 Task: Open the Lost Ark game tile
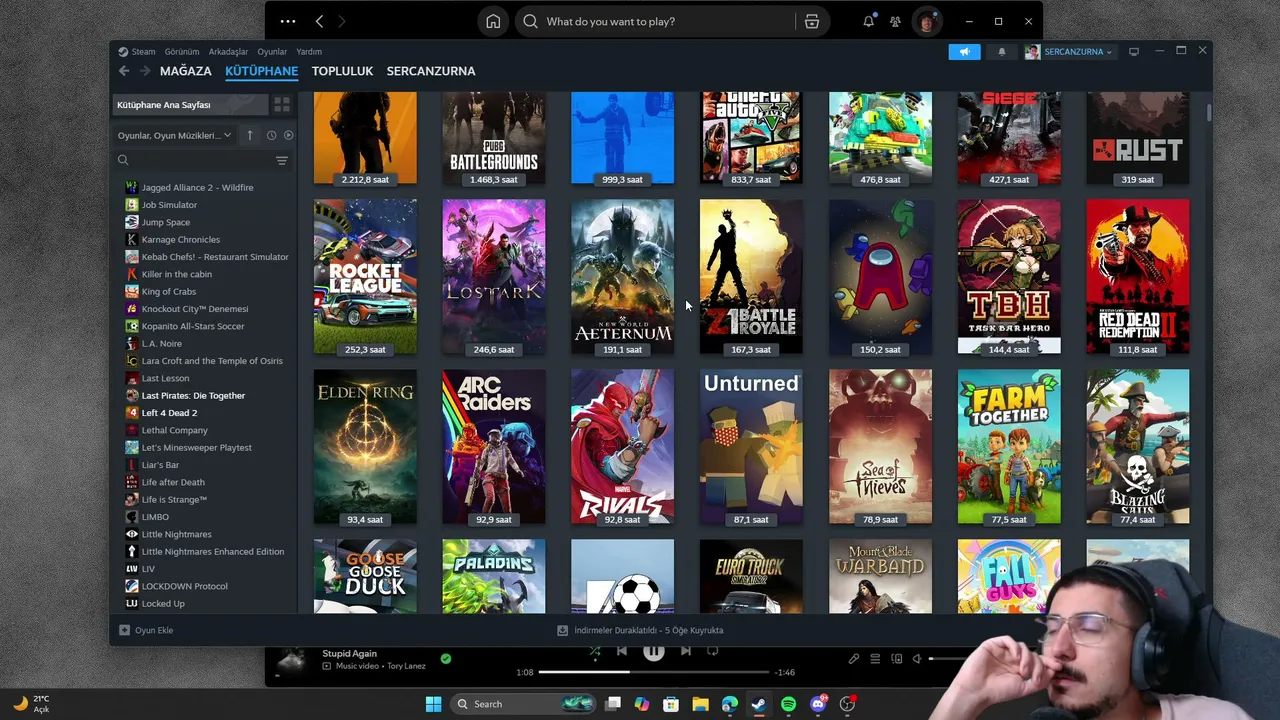[494, 277]
